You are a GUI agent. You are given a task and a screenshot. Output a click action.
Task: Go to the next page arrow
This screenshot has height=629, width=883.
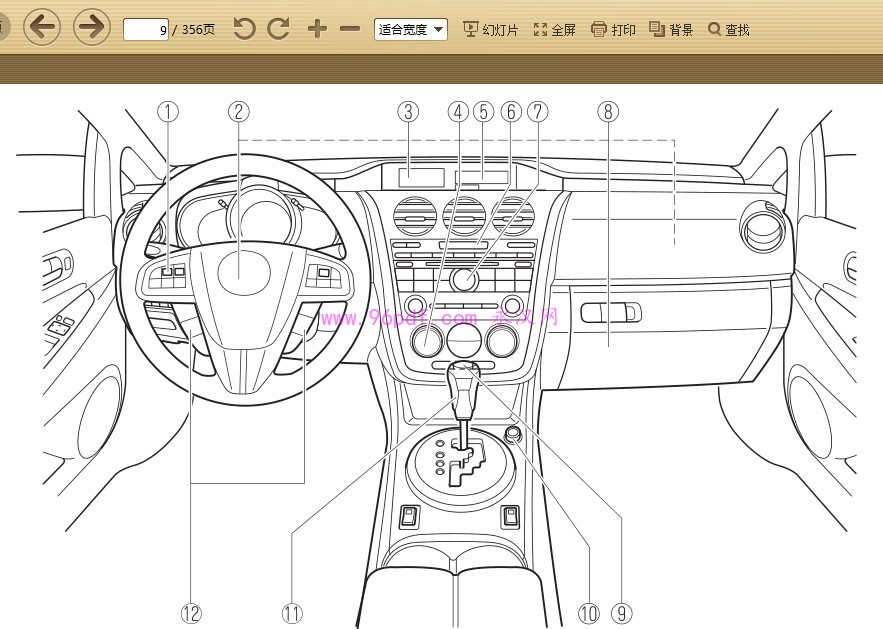[x=92, y=27]
